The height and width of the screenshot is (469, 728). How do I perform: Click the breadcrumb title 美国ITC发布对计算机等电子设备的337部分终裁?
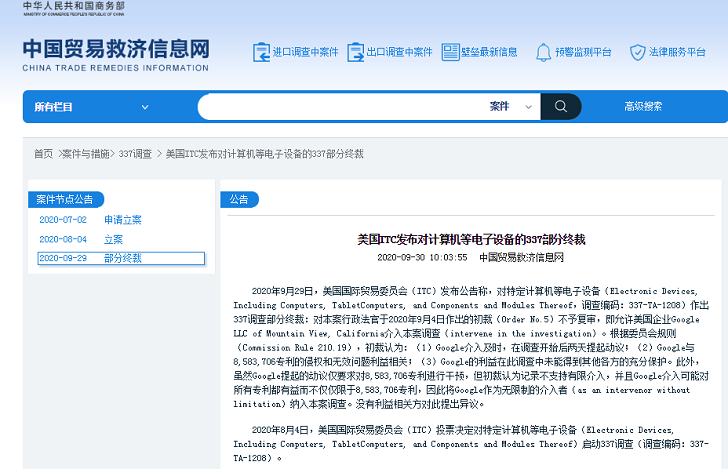click(x=264, y=154)
